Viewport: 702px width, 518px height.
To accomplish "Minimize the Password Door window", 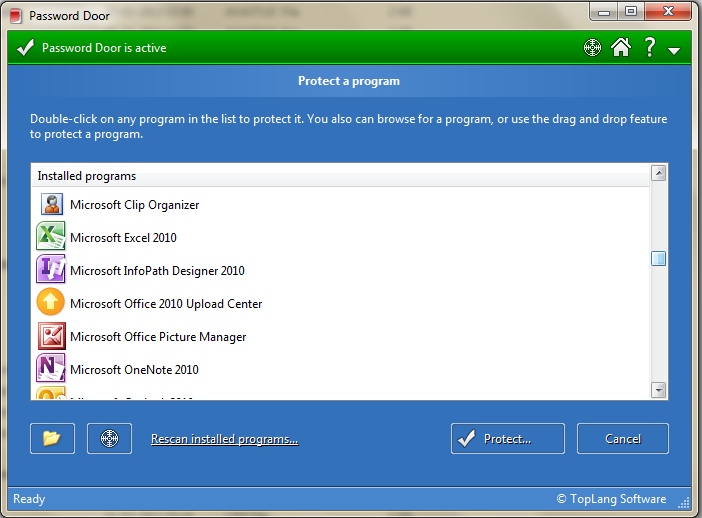I will (x=604, y=12).
